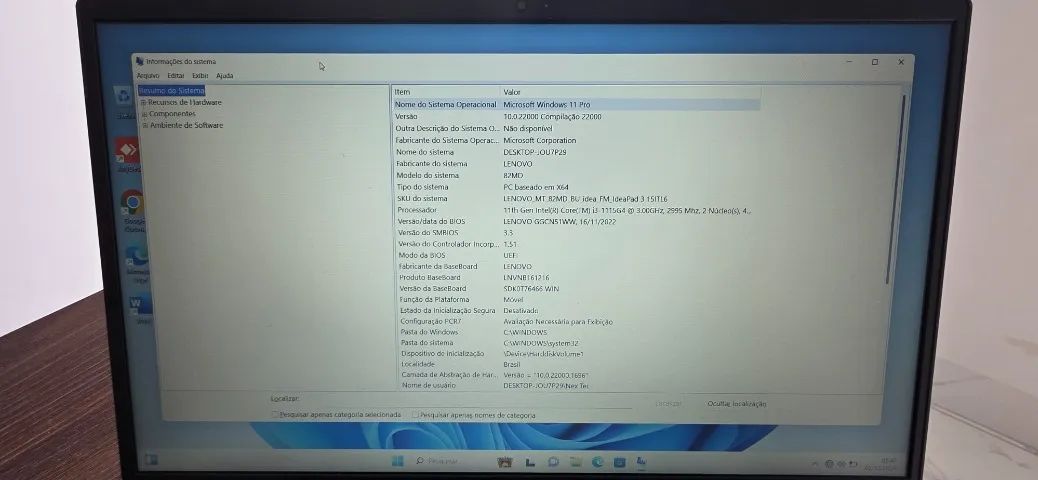Launch Google Chrome from the desktop

click(x=133, y=211)
